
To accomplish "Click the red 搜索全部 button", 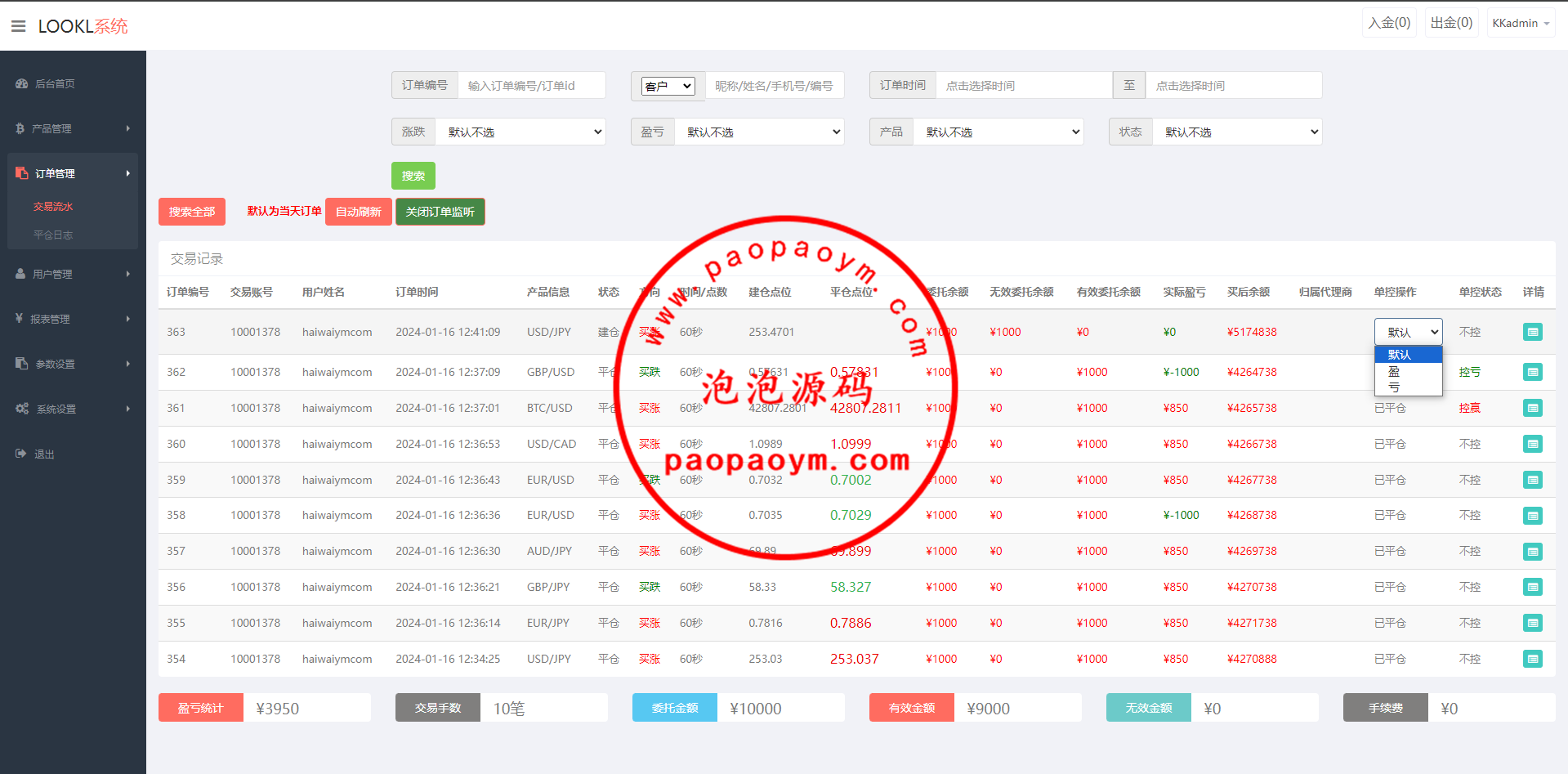I will 191,212.
